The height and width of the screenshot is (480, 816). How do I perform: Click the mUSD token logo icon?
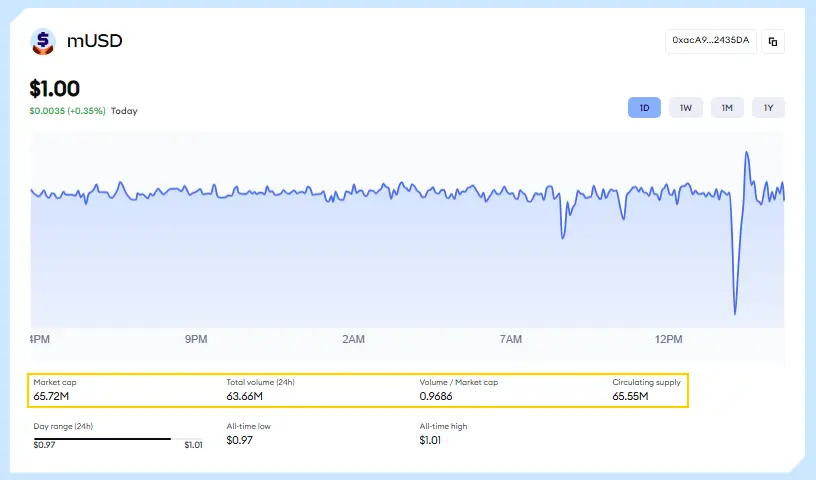tap(43, 42)
